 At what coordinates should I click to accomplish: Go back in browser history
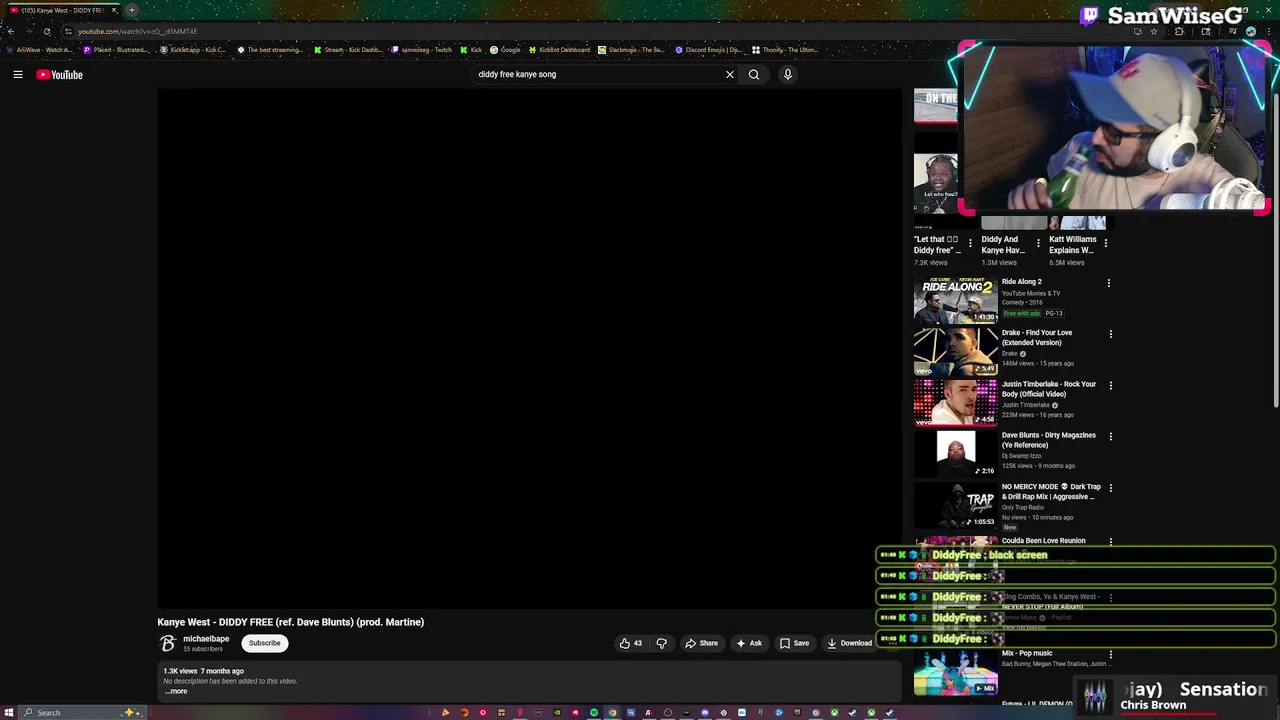tap(10, 31)
